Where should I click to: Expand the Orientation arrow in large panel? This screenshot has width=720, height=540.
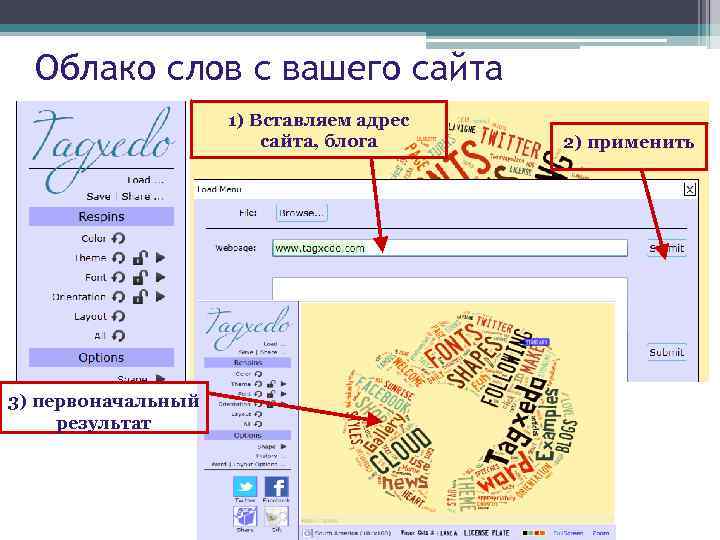pyautogui.click(x=160, y=297)
